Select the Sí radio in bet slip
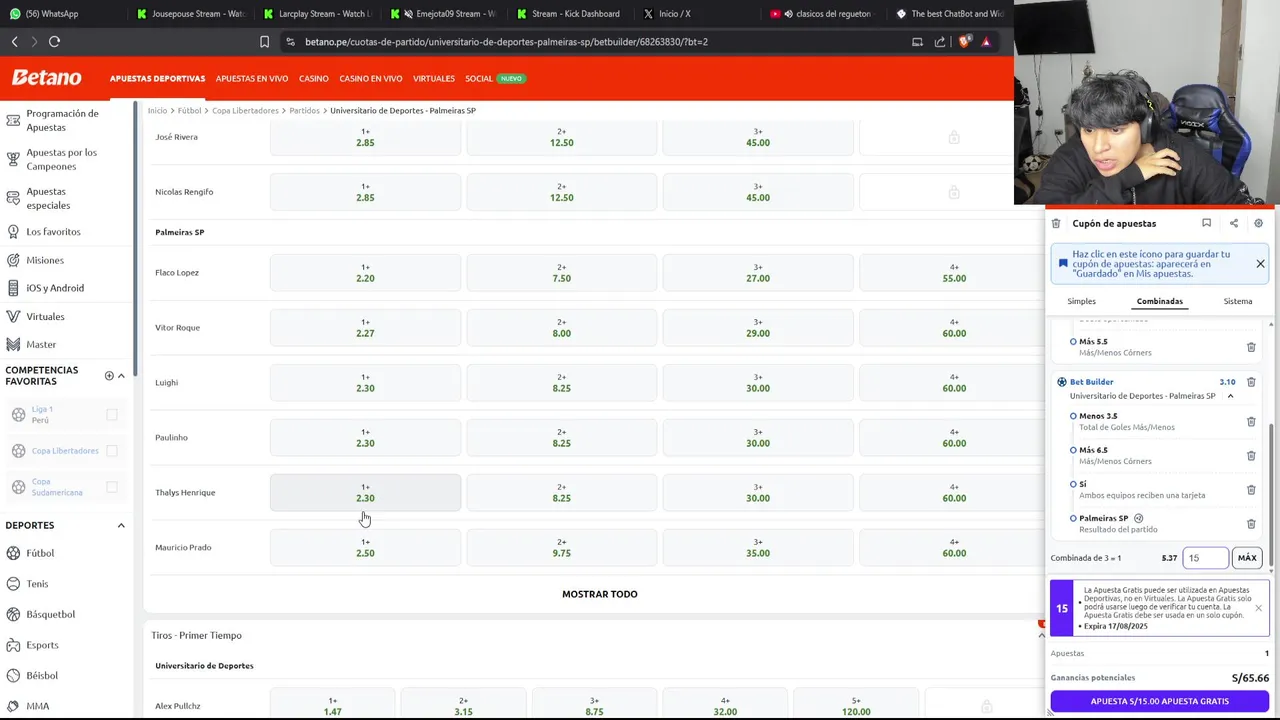Screen dimensions: 1280x720 click(1073, 484)
